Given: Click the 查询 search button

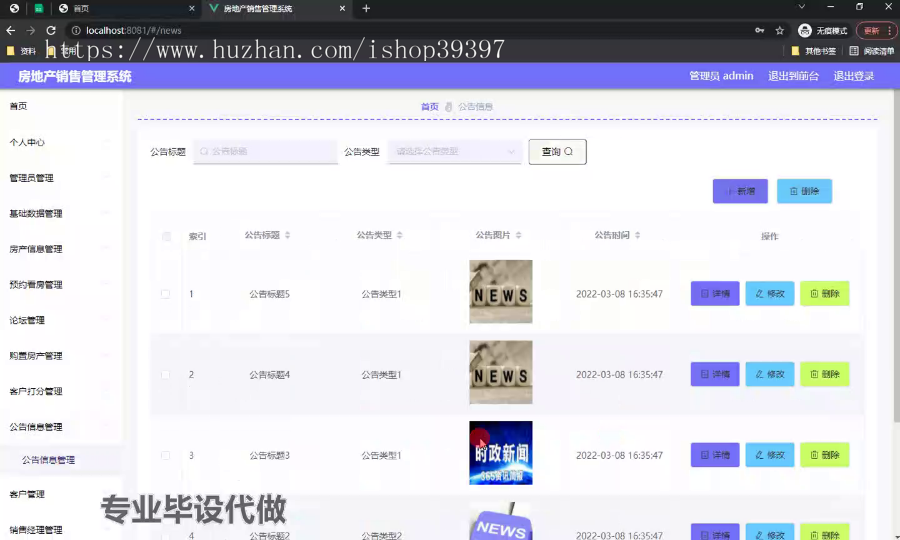Looking at the screenshot, I should 557,151.
